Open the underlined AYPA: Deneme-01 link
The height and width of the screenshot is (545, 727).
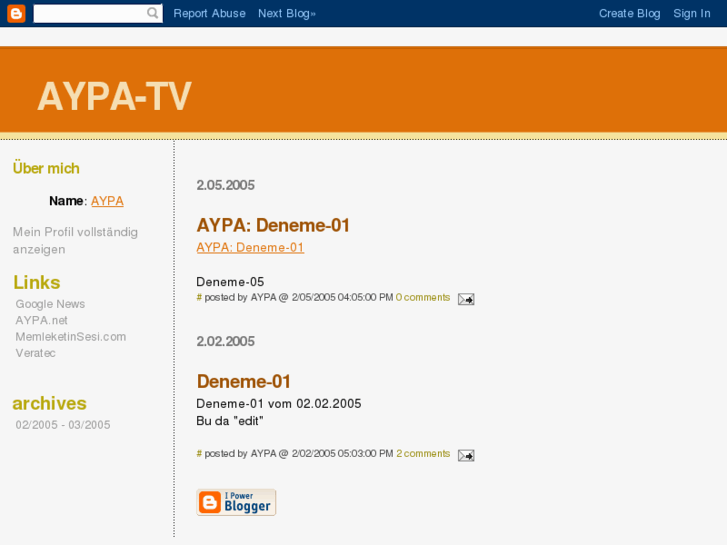click(250, 247)
